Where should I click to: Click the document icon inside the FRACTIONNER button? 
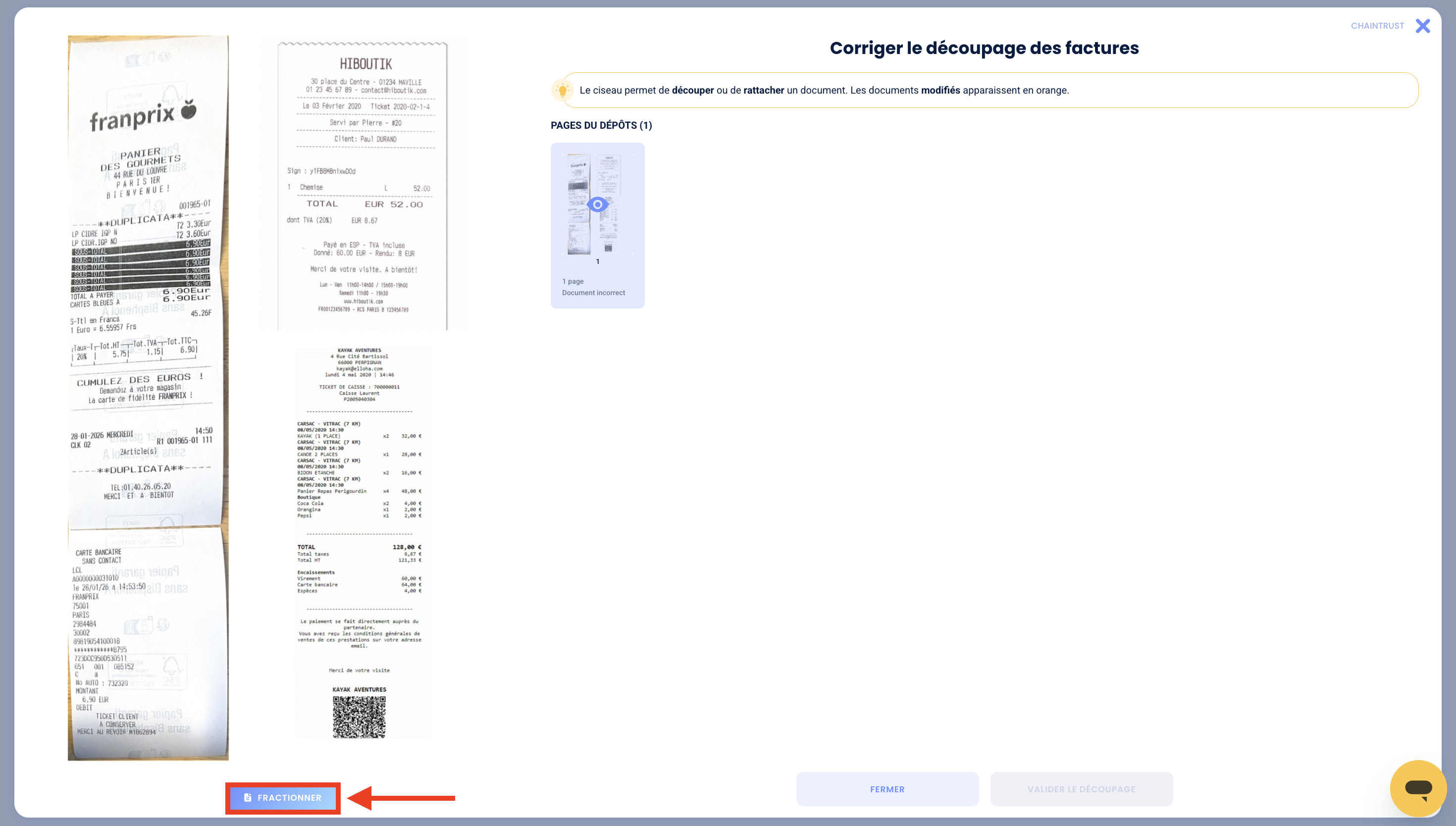tap(247, 798)
